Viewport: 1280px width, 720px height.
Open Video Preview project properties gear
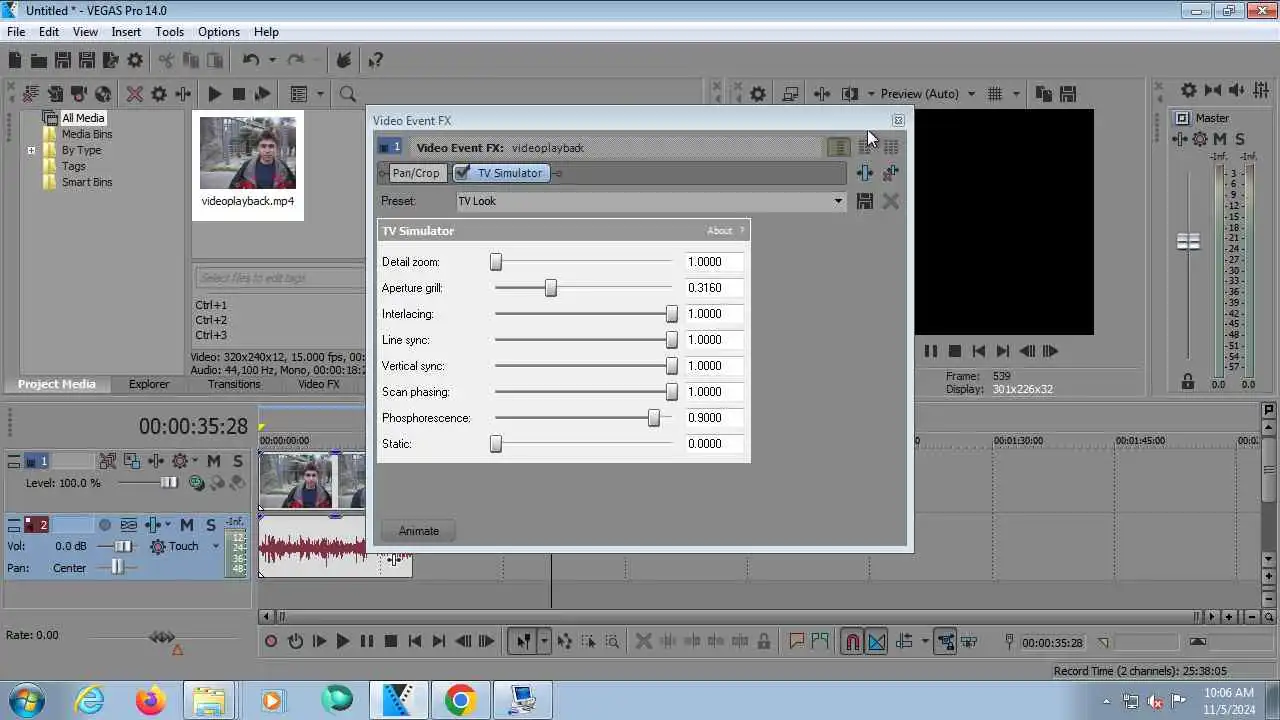point(758,94)
